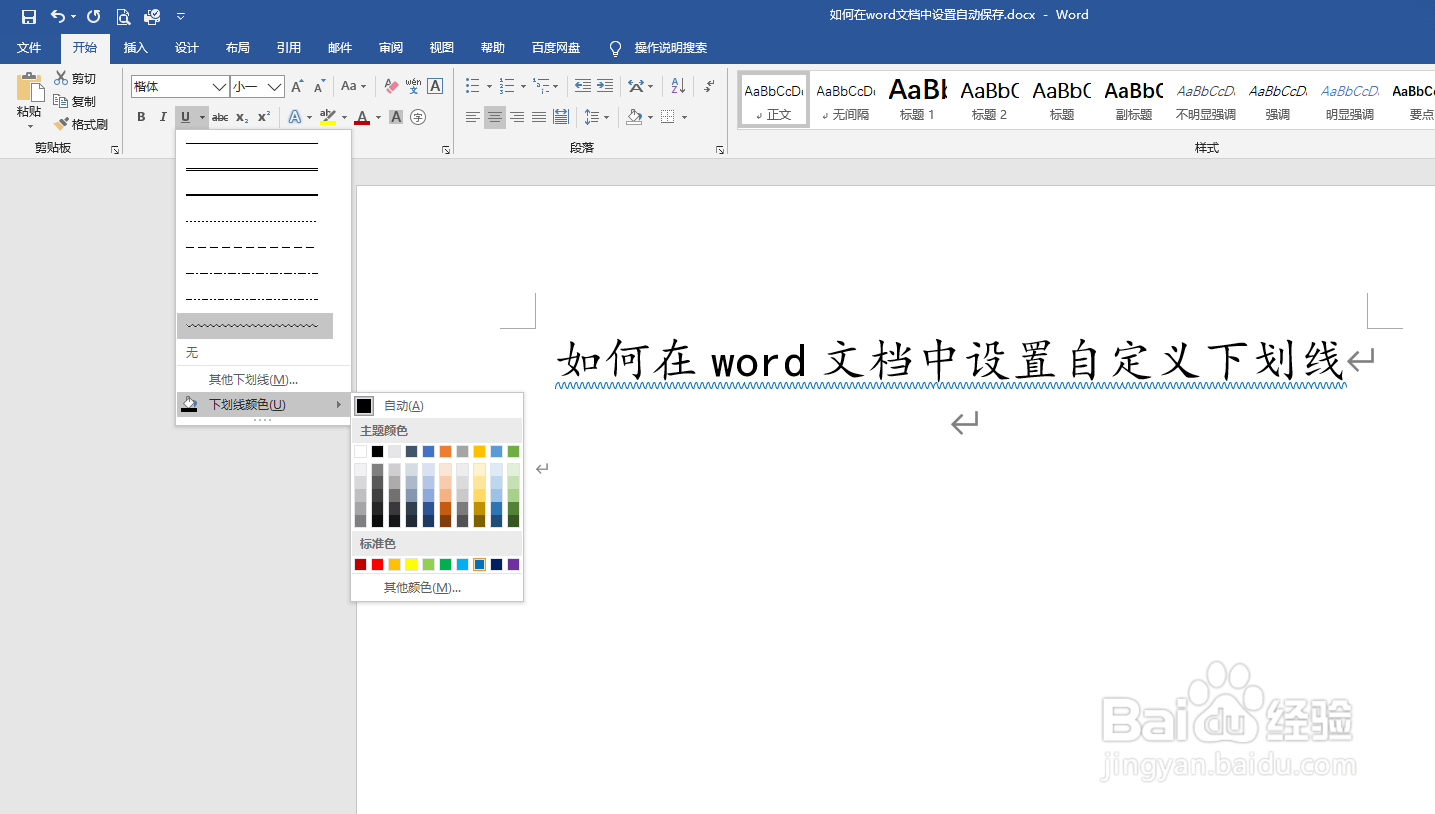Click the Redo icon in quick access toolbar

[94, 16]
